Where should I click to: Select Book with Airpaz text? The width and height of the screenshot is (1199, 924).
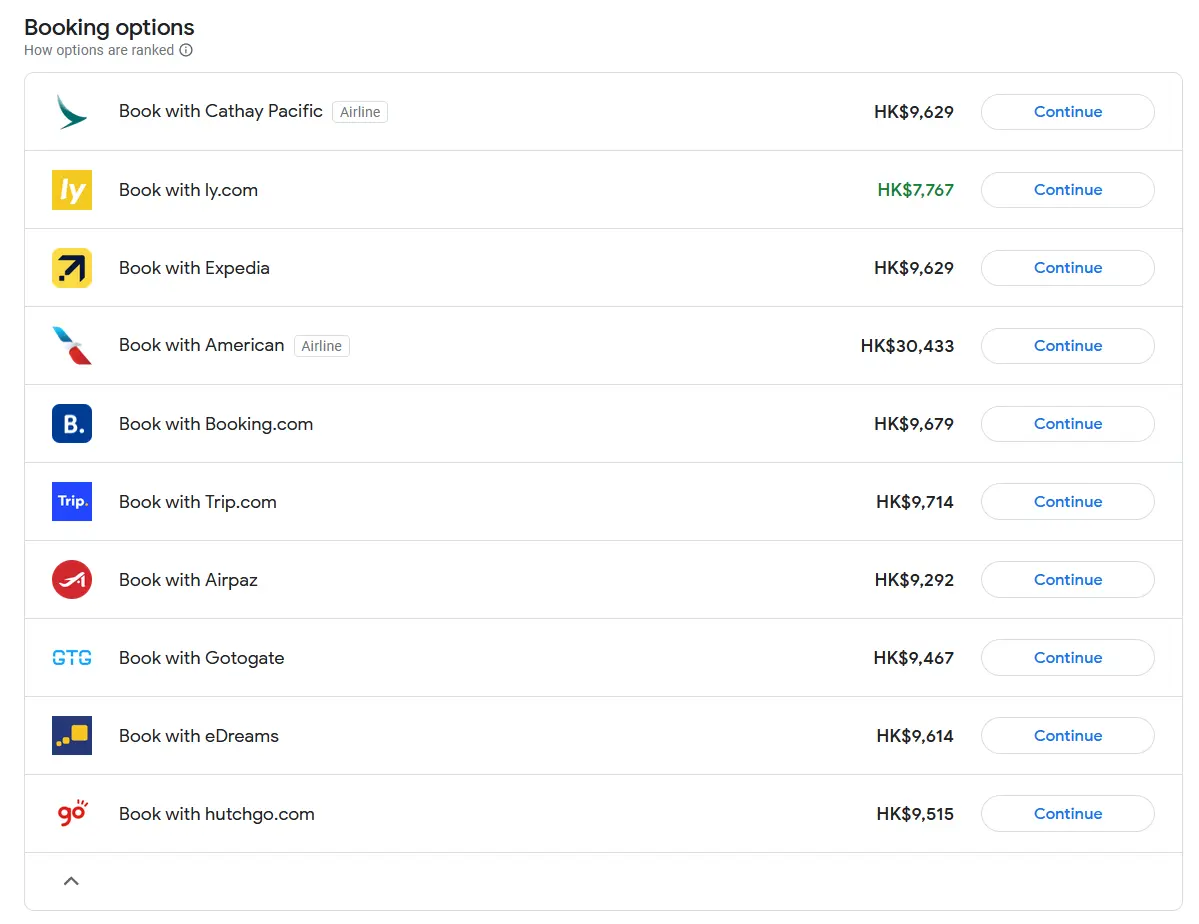click(x=188, y=580)
